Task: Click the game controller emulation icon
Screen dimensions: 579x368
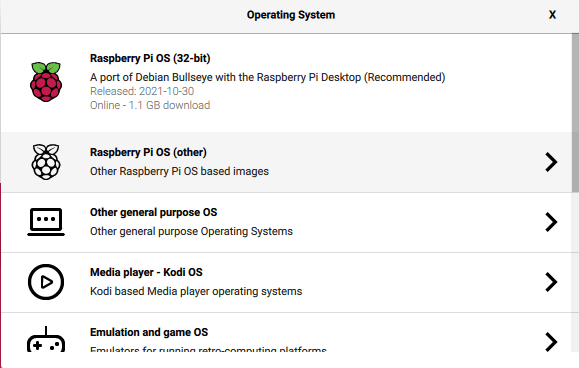Action: click(46, 339)
